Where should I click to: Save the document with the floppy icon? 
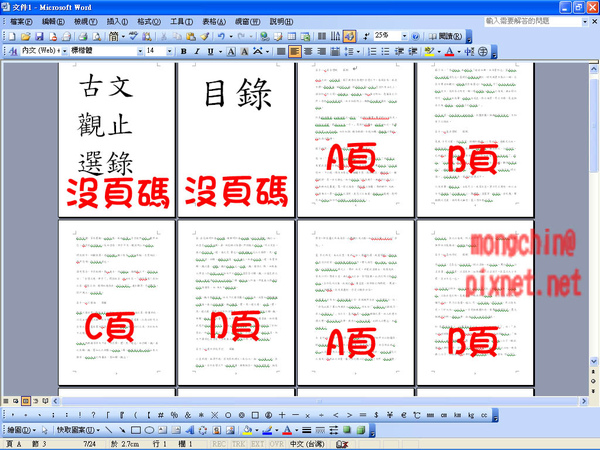(39, 36)
